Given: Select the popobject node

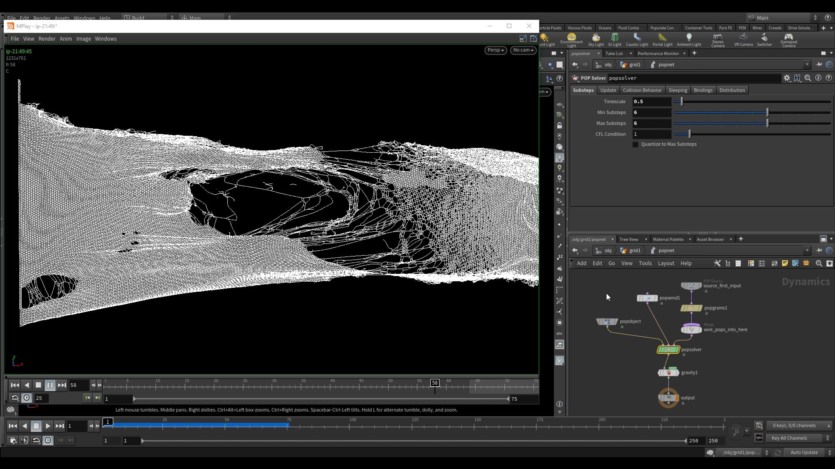Looking at the screenshot, I should coord(607,321).
